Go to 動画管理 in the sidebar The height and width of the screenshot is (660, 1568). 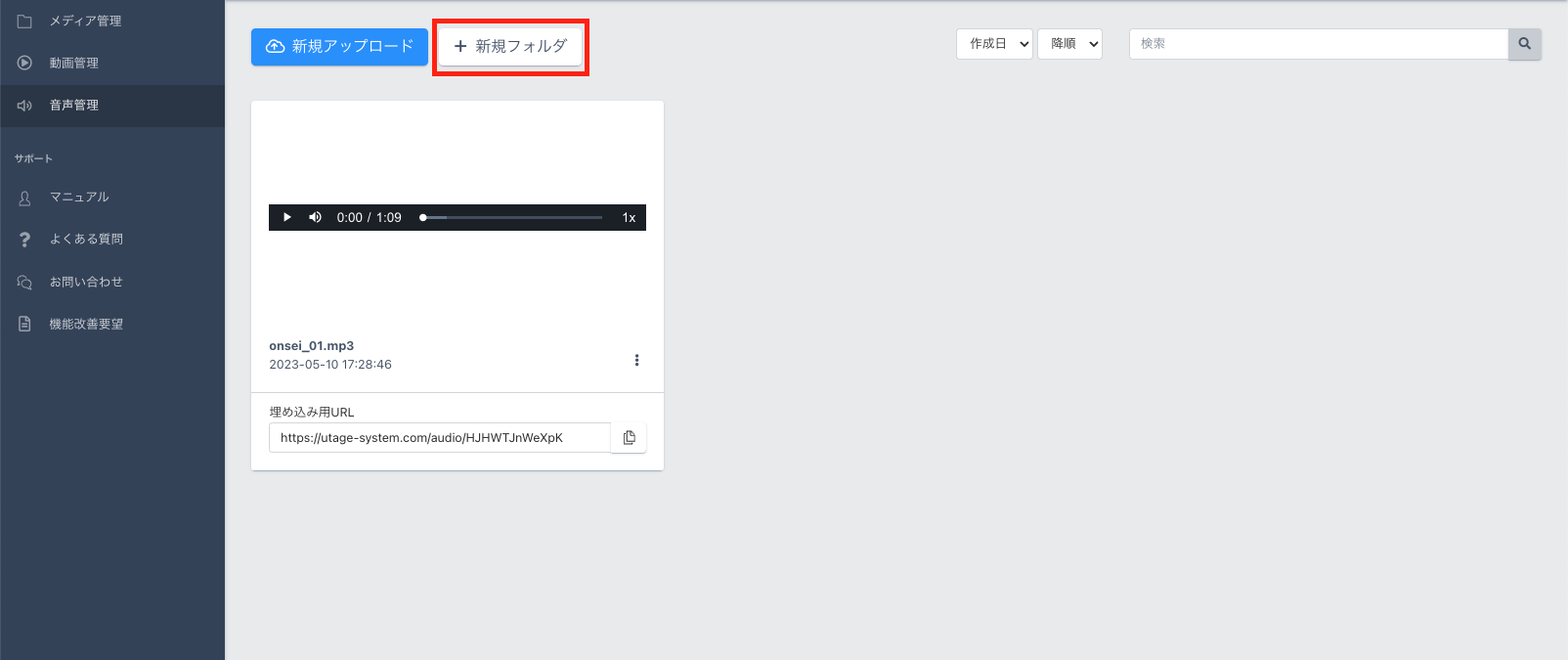[x=74, y=63]
